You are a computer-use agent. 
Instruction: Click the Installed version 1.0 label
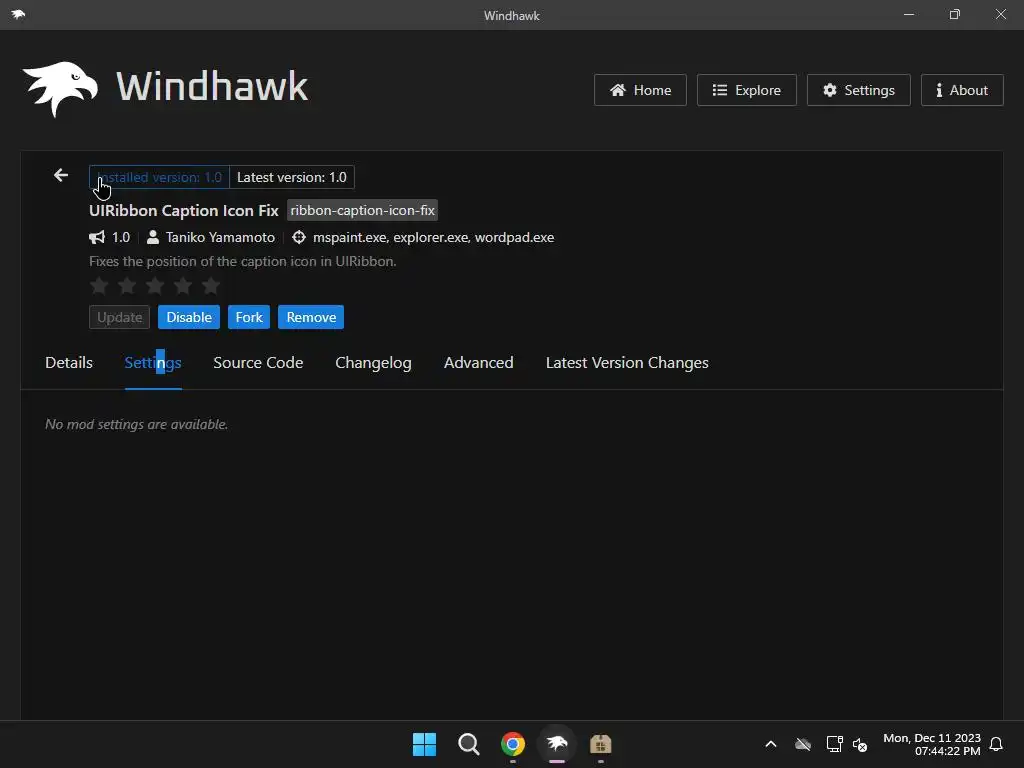(x=159, y=177)
